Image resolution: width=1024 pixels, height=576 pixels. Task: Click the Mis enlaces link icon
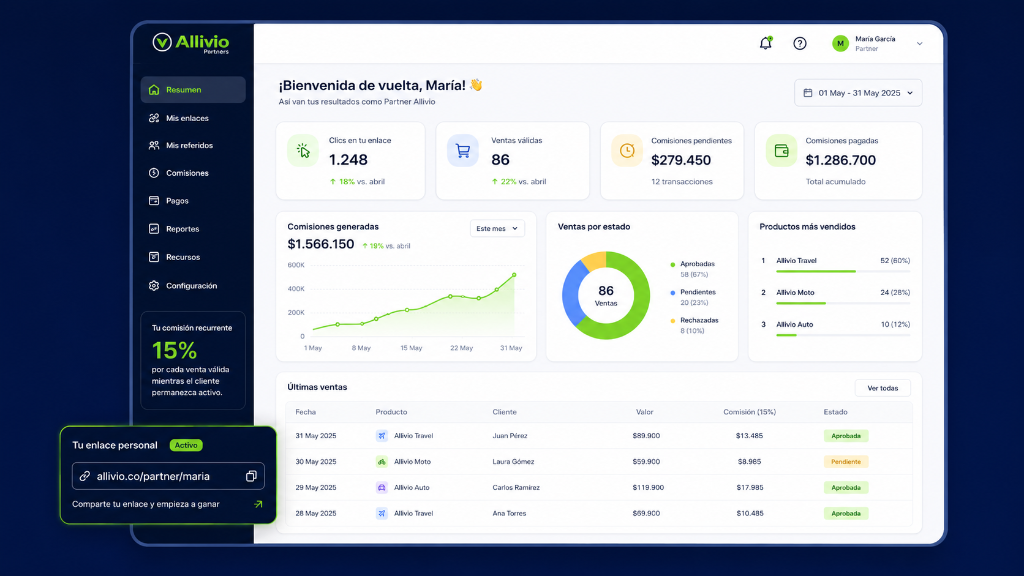pyautogui.click(x=153, y=118)
